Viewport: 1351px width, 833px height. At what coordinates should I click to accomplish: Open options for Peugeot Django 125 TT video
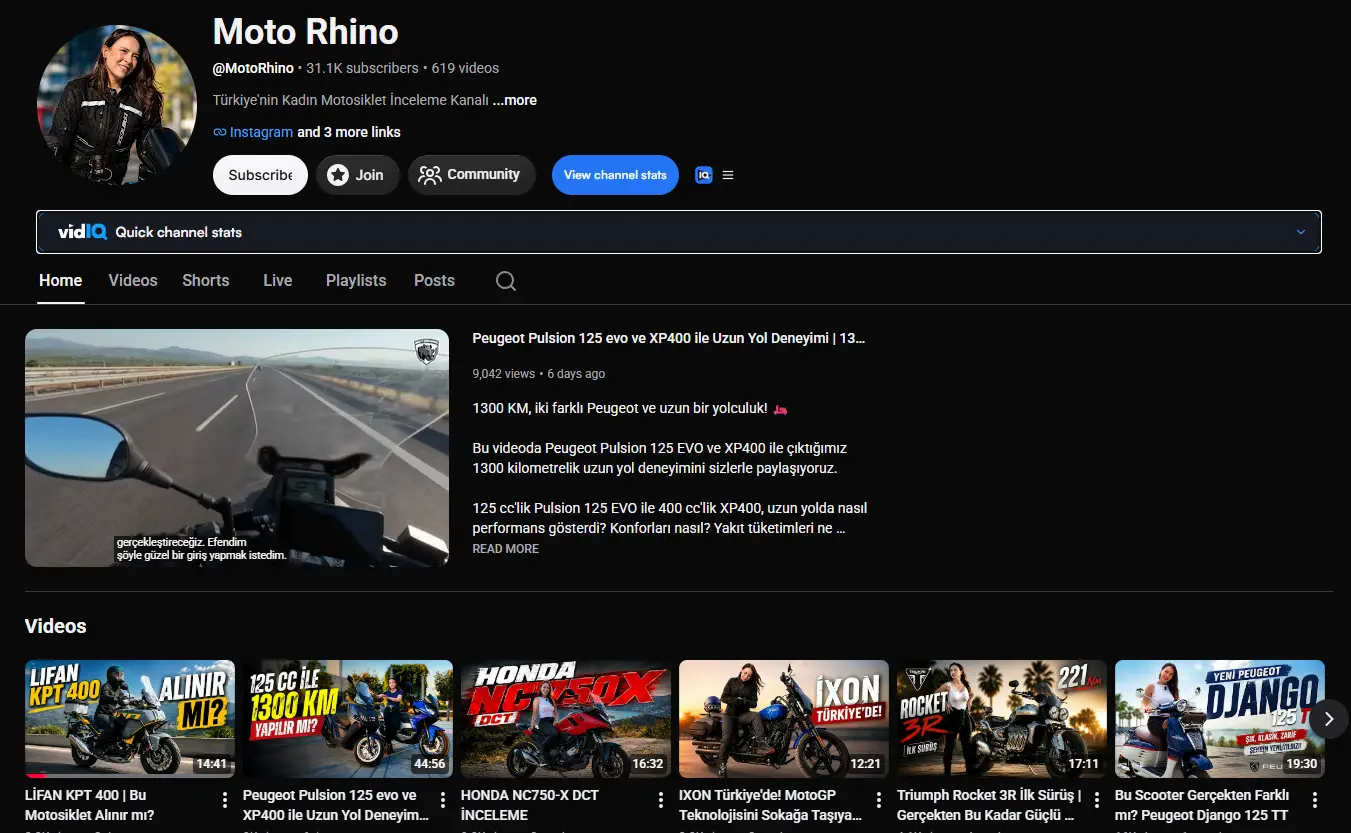1314,800
